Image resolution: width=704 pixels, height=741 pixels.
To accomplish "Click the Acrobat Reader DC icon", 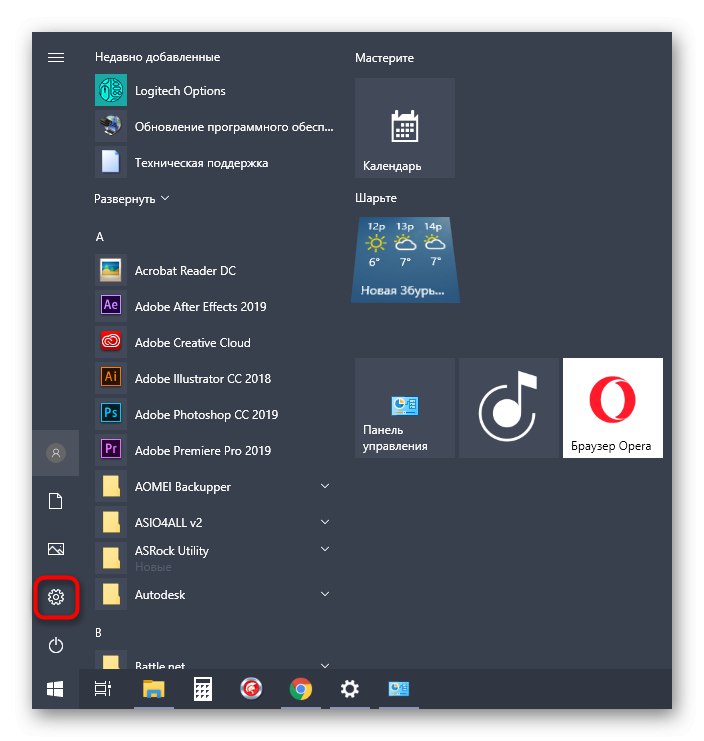I will click(111, 270).
